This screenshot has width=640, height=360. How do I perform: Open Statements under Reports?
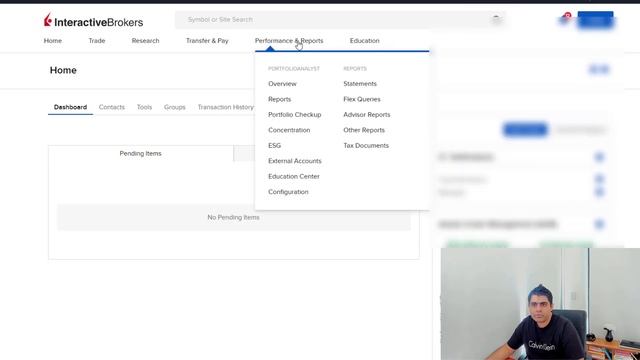(360, 84)
